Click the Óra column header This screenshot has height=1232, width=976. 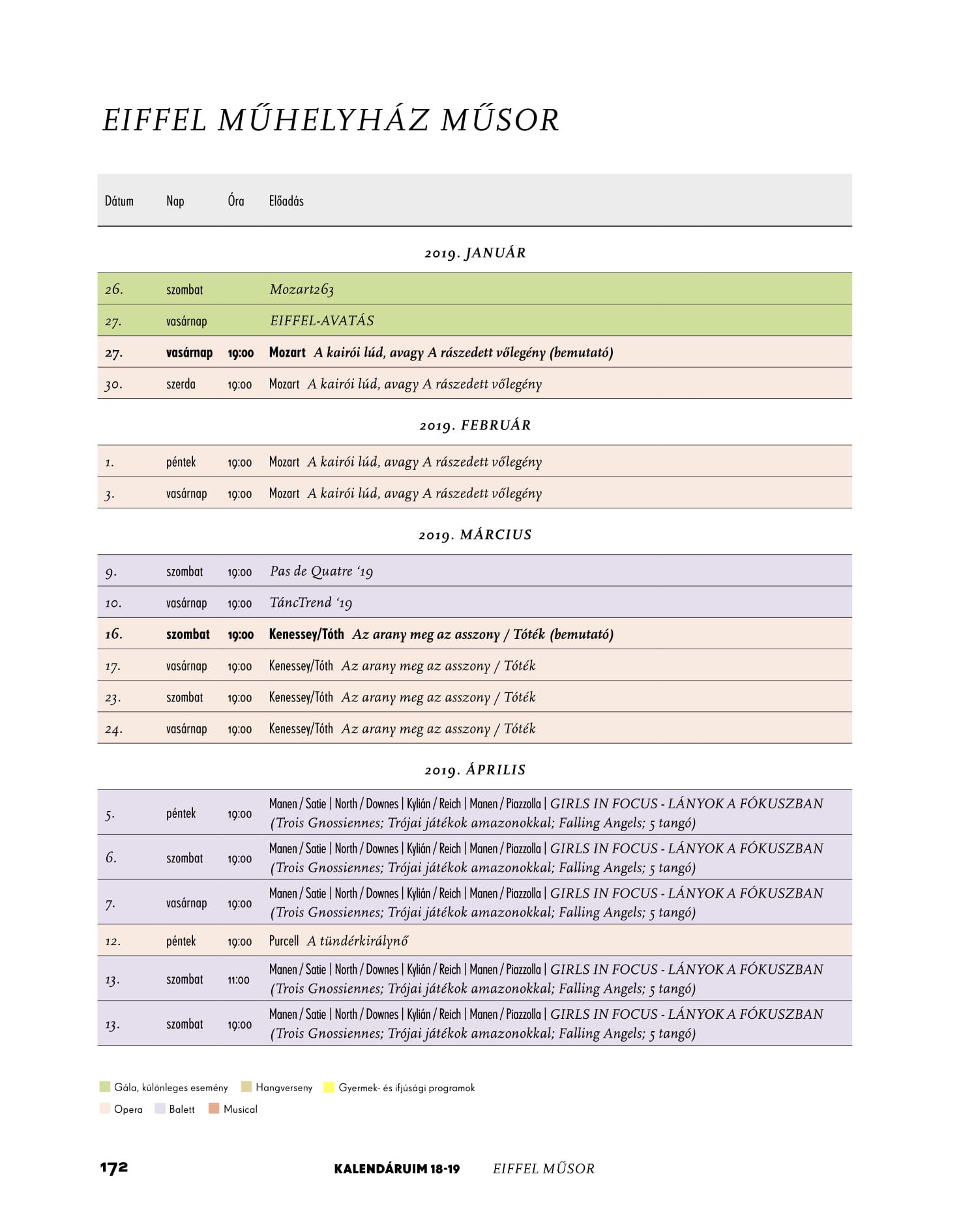click(x=236, y=200)
